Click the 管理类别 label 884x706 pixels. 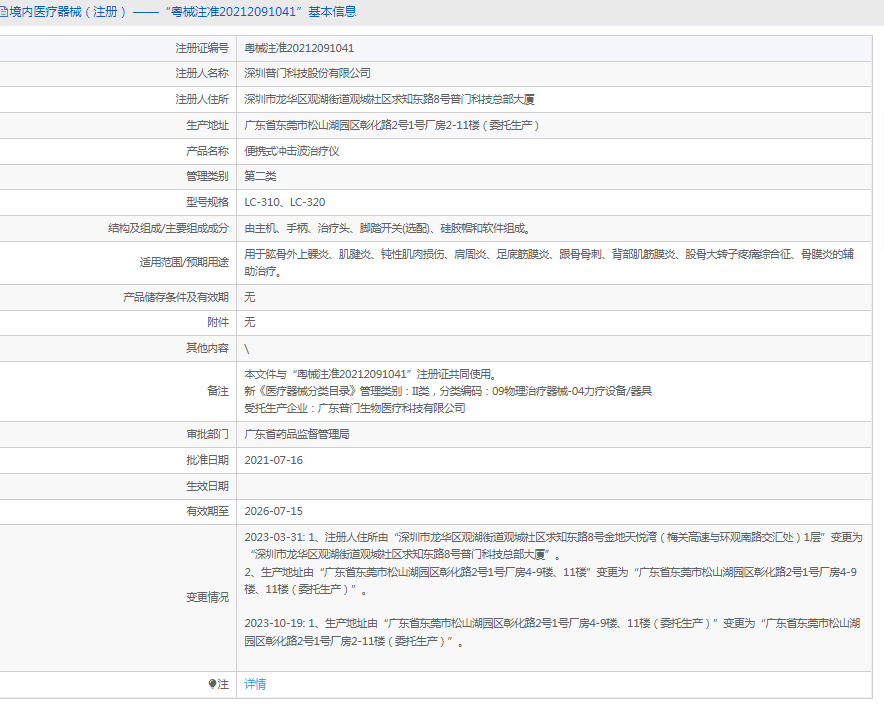pyautogui.click(x=207, y=176)
